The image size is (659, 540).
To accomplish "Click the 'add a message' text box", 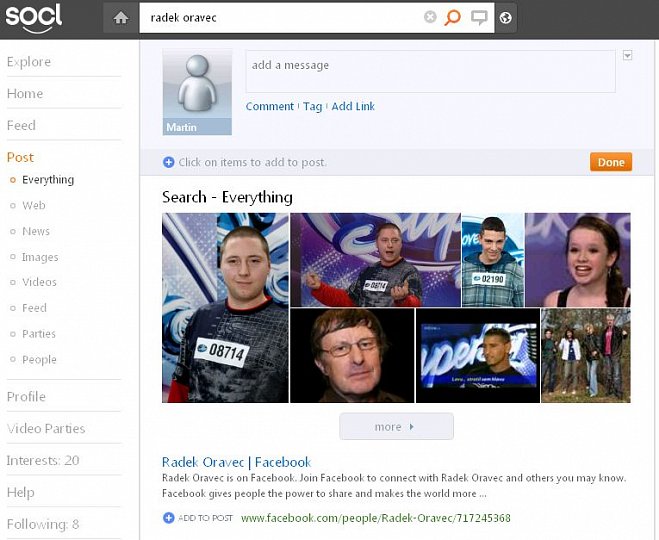I will [x=430, y=71].
